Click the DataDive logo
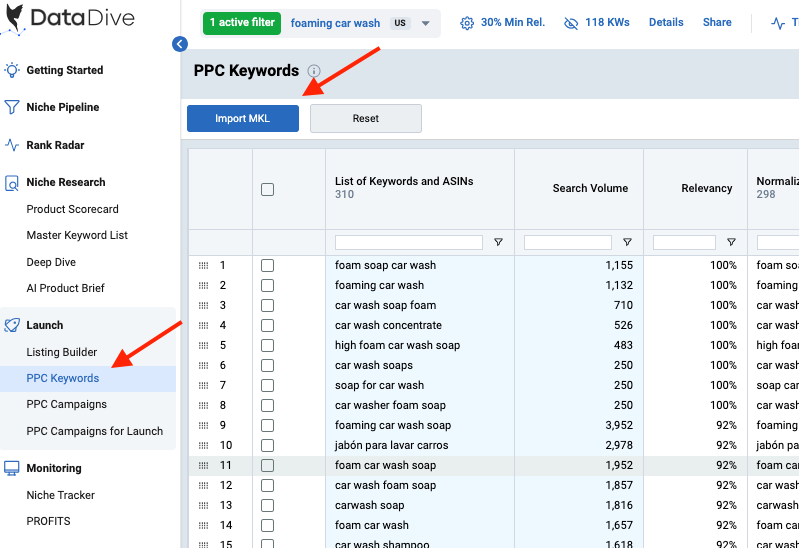Image resolution: width=799 pixels, height=548 pixels. [69, 19]
